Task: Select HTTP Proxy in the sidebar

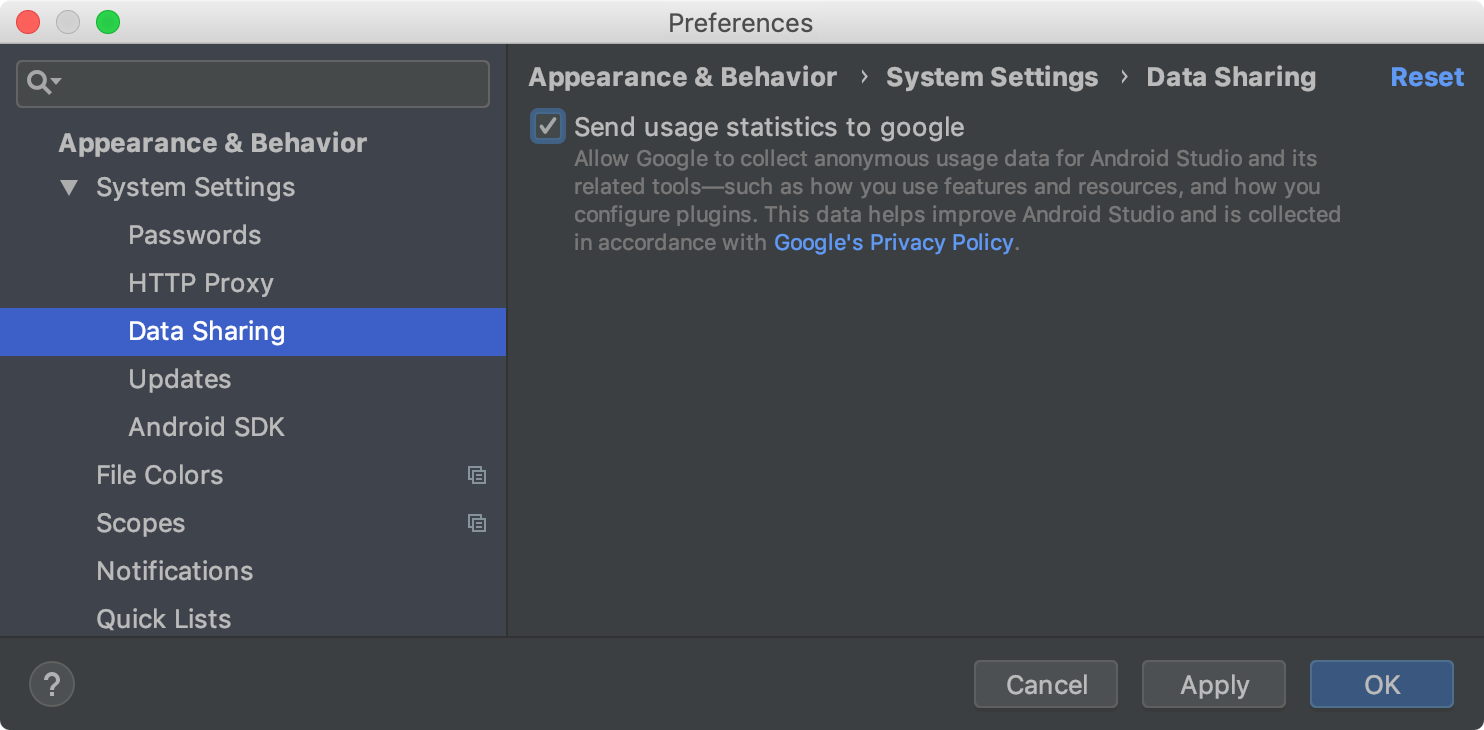Action: coord(201,283)
